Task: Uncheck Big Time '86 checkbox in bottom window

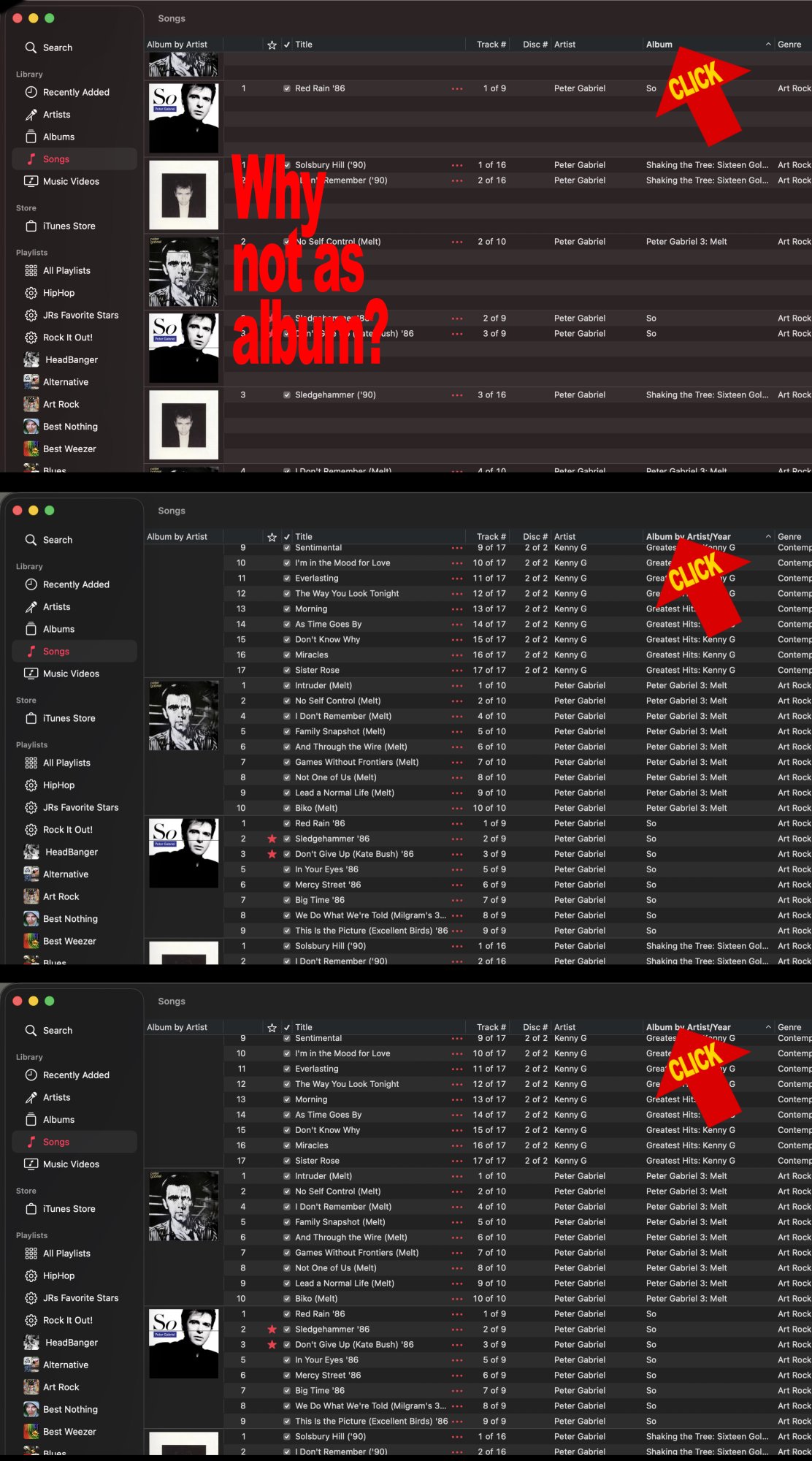Action: tap(287, 1391)
